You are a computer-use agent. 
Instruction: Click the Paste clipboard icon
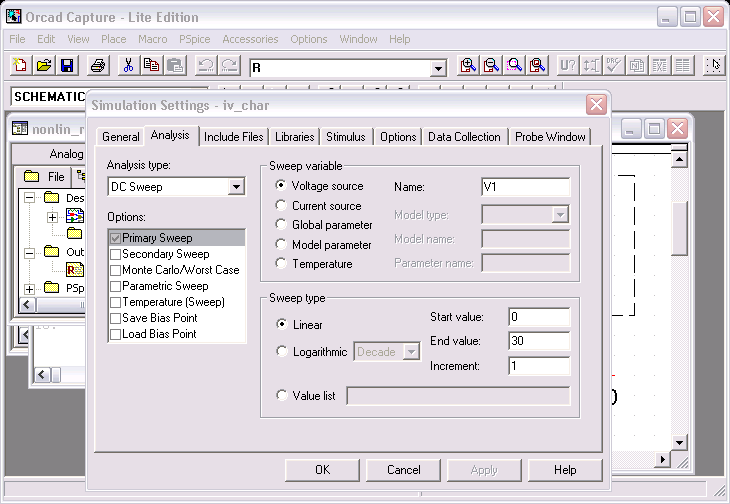(x=175, y=65)
